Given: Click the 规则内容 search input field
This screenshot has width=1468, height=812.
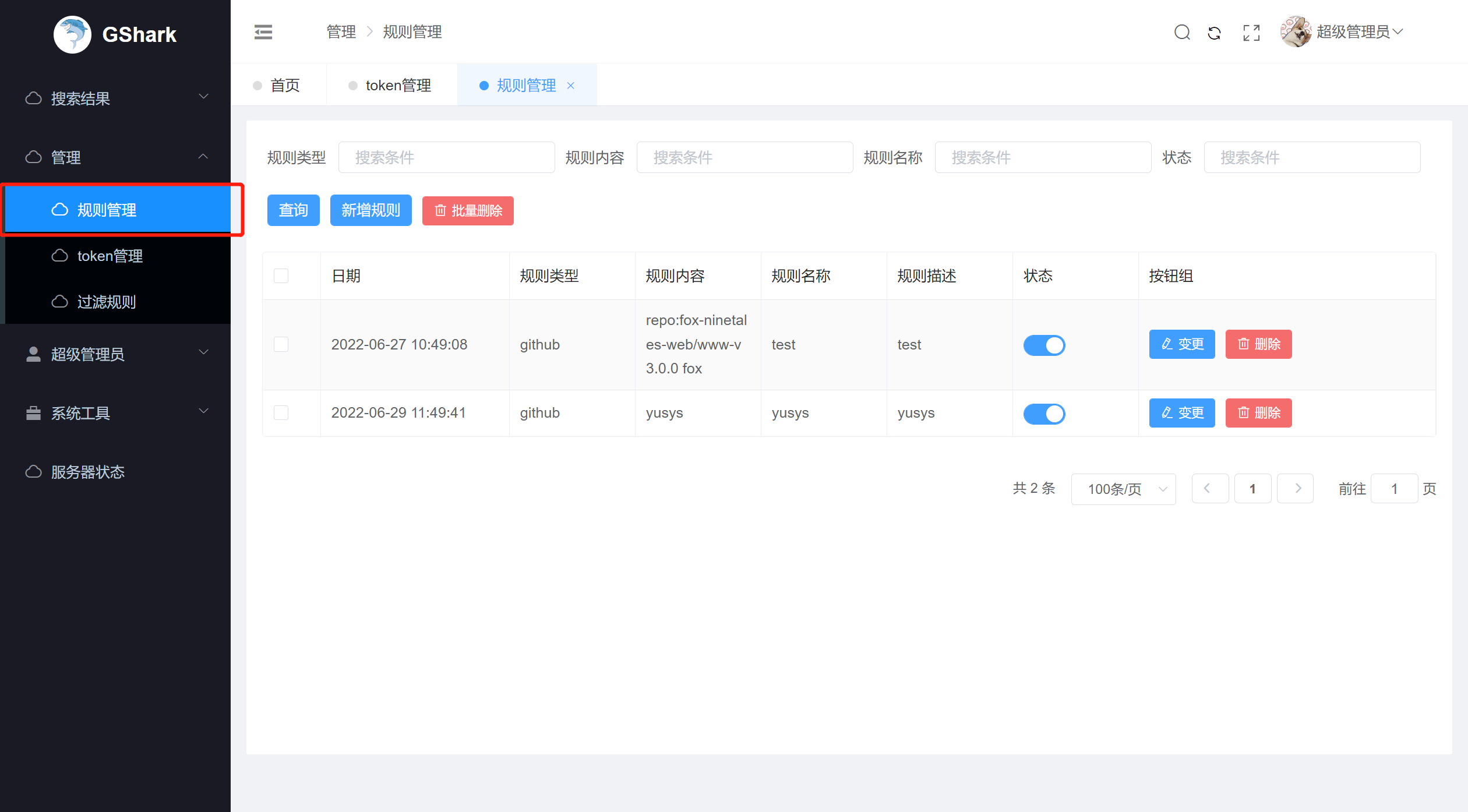Looking at the screenshot, I should tap(744, 157).
